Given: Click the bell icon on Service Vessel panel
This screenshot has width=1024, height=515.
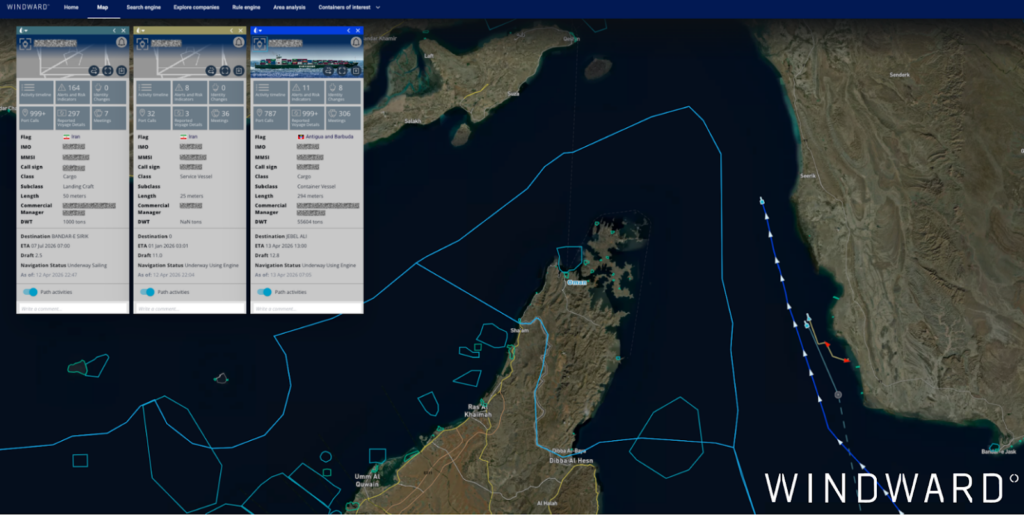Looking at the screenshot, I should point(239,42).
